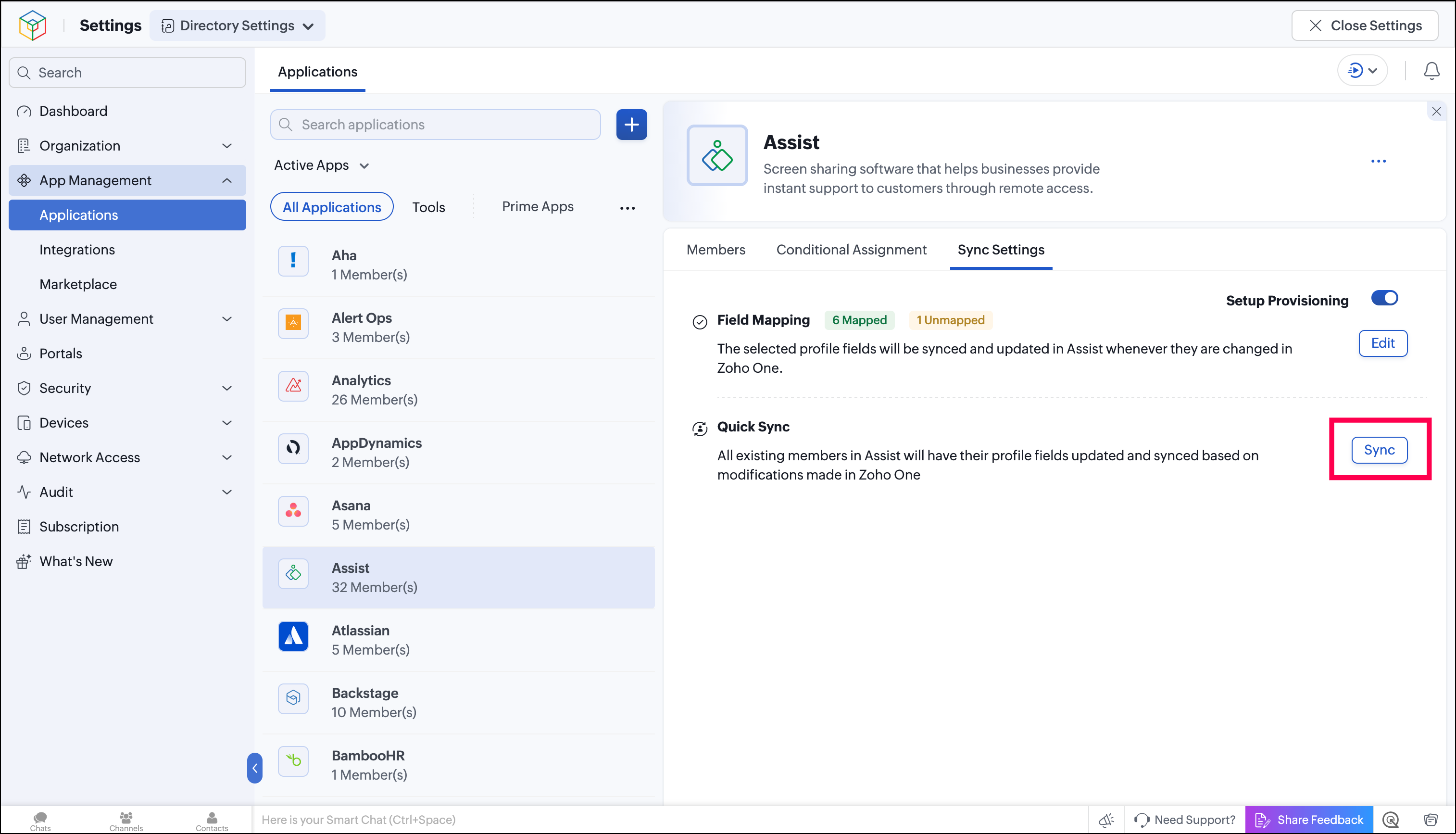Click the blue add application plus button
This screenshot has width=1456, height=834.
pyautogui.click(x=631, y=124)
